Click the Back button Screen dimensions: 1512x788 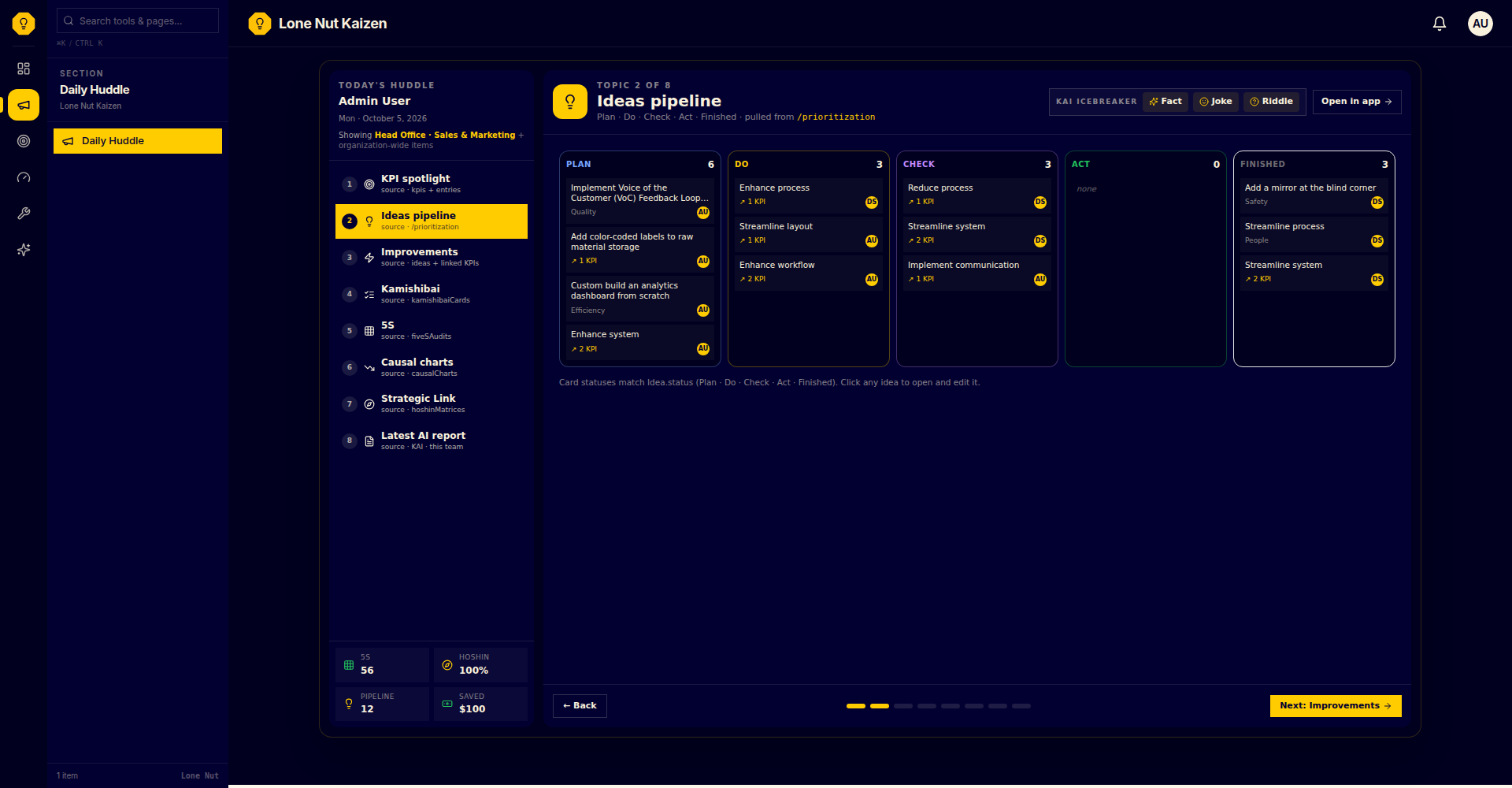pyautogui.click(x=580, y=706)
